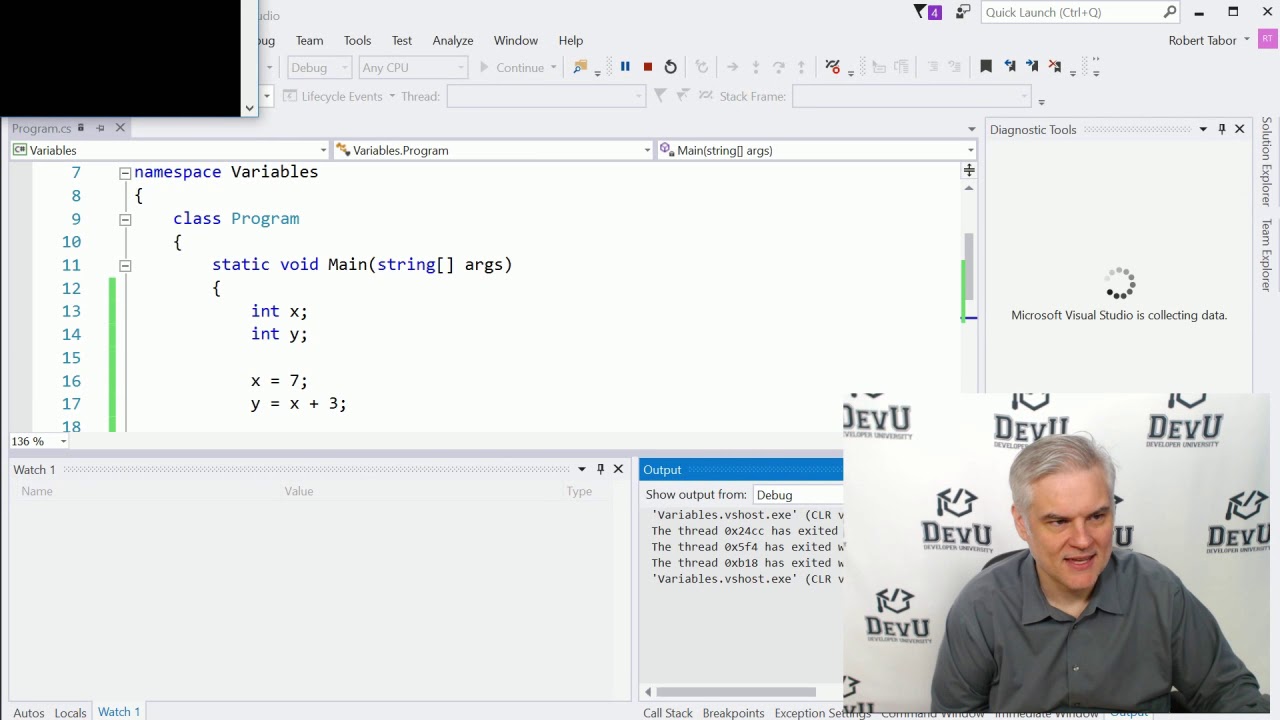Open the Team Explorer side tab

[1266, 255]
